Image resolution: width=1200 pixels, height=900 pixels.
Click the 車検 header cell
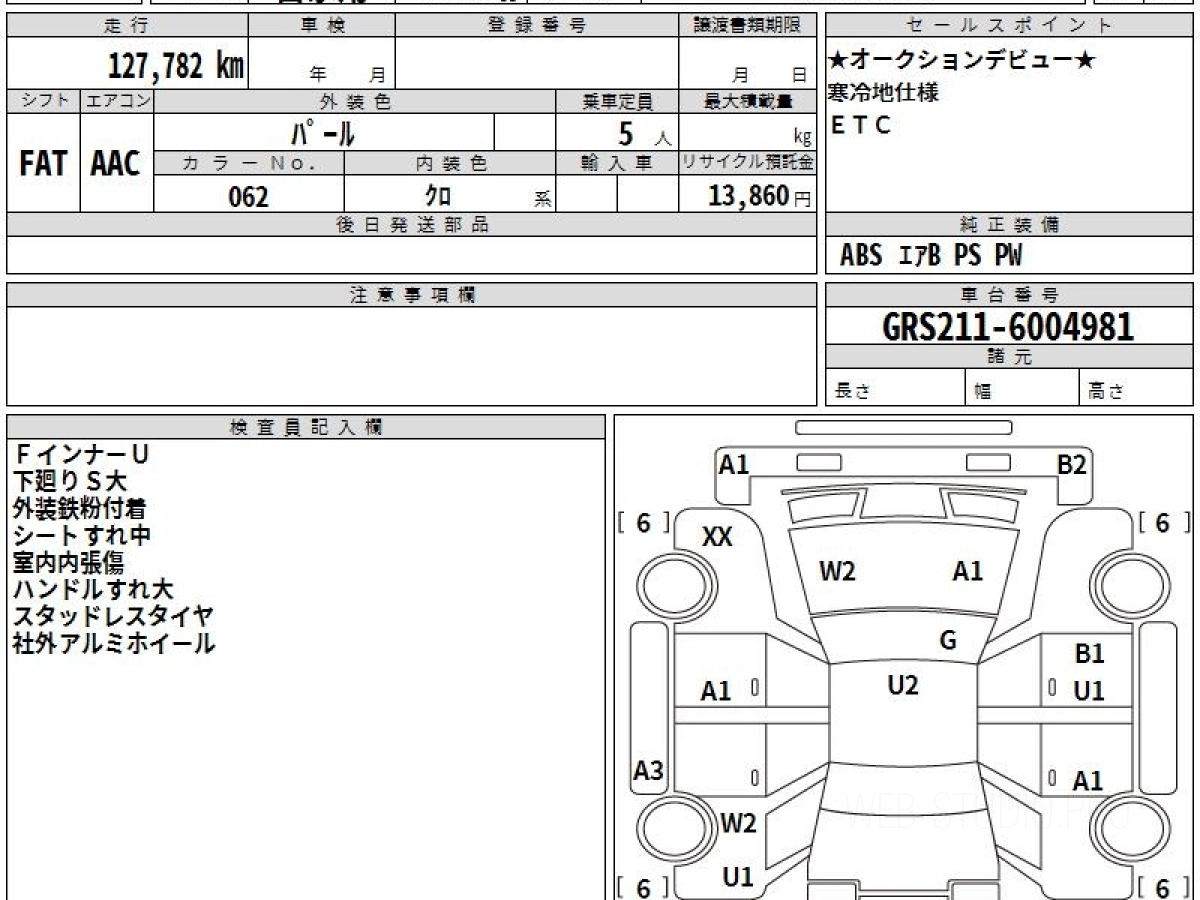321,26
